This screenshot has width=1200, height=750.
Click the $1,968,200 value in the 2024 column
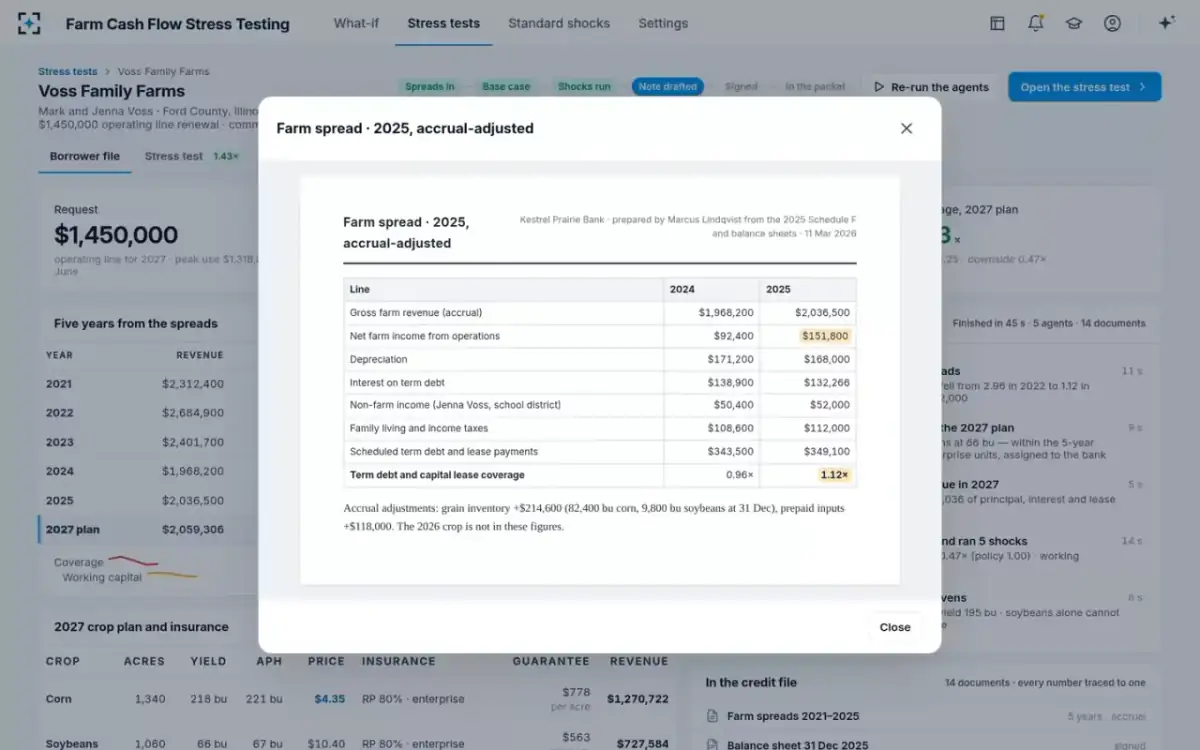point(726,313)
